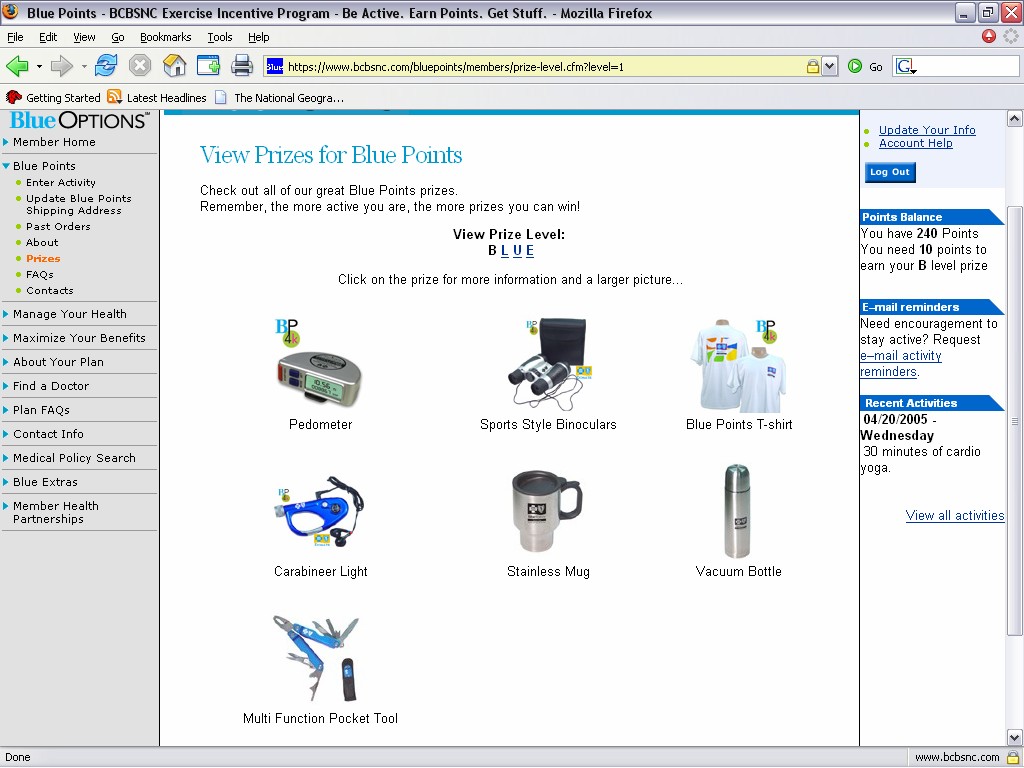Viewport: 1024px width, 768px height.
Task: Open the Blue Points About page
Action: pos(42,242)
